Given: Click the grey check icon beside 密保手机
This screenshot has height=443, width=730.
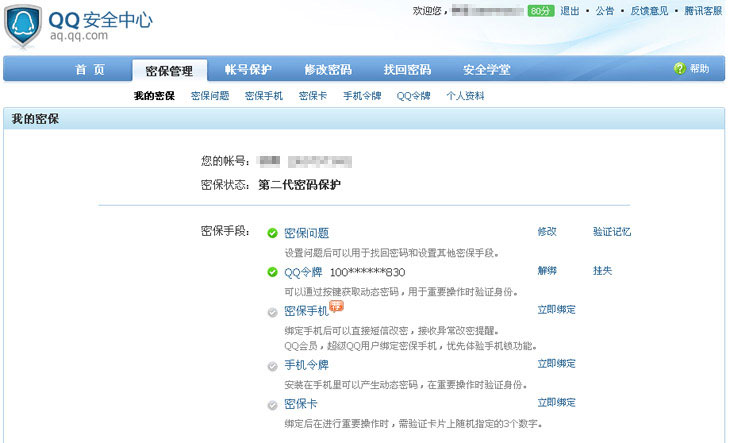Looking at the screenshot, I should tap(272, 312).
